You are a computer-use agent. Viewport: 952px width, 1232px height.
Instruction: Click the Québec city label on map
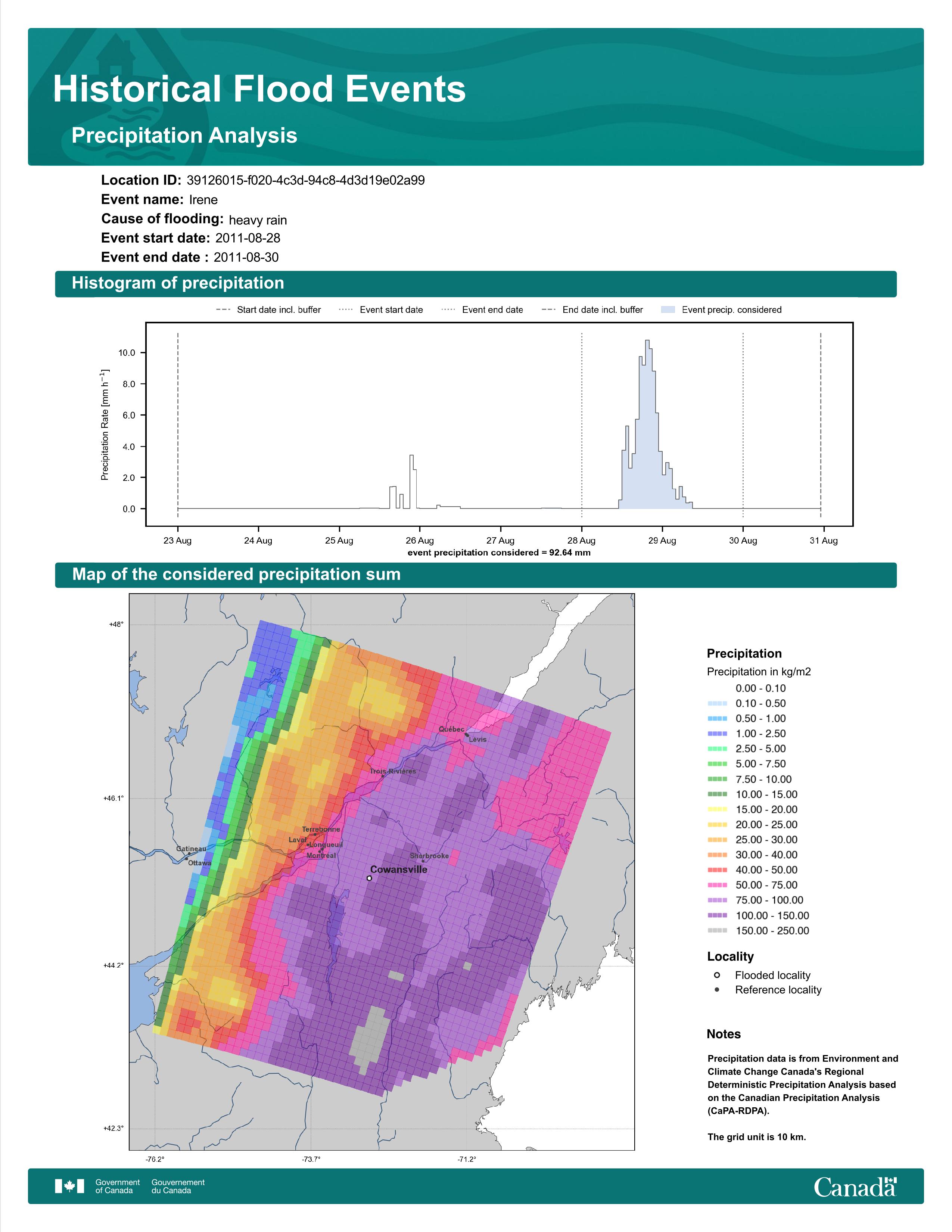(452, 729)
